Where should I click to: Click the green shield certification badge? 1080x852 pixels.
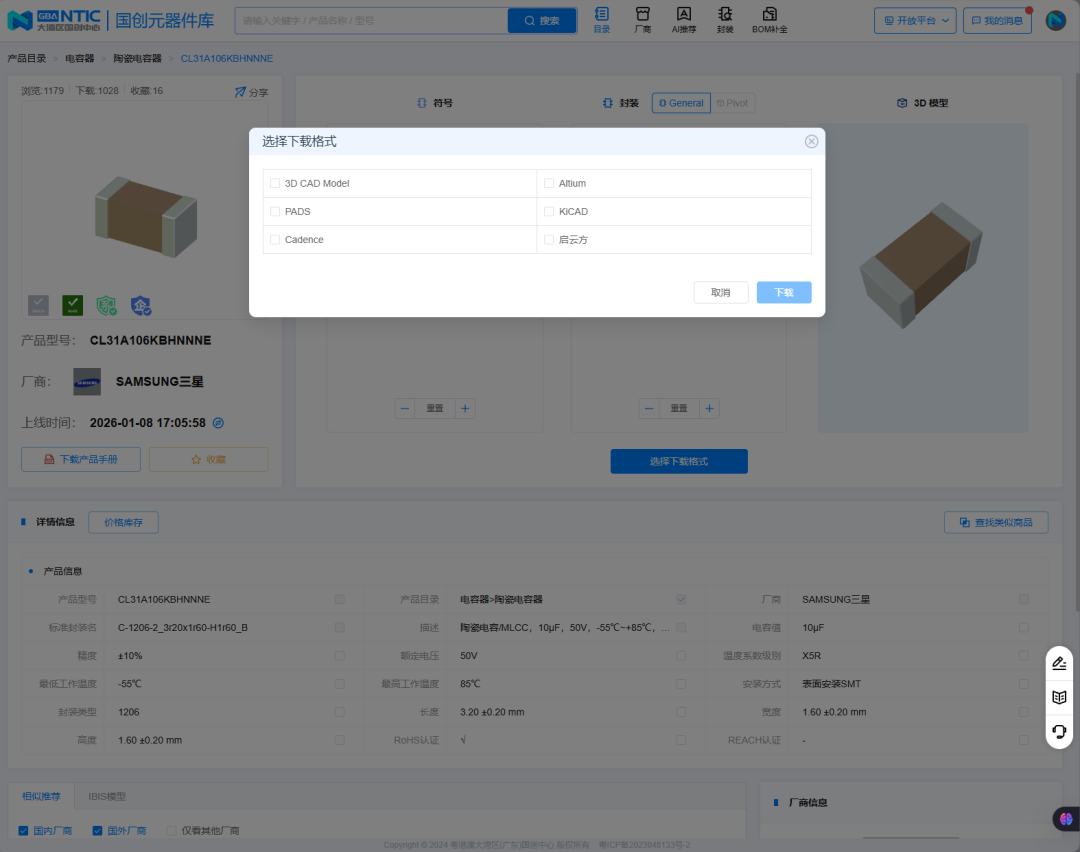click(107, 305)
